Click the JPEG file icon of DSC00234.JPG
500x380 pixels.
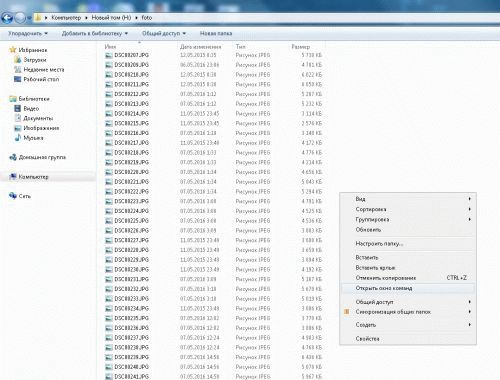(109, 309)
